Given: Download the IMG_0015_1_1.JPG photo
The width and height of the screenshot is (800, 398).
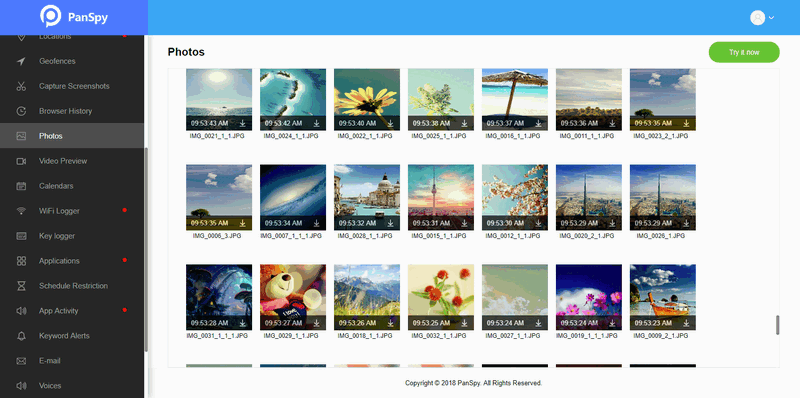Looking at the screenshot, I should pyautogui.click(x=465, y=223).
